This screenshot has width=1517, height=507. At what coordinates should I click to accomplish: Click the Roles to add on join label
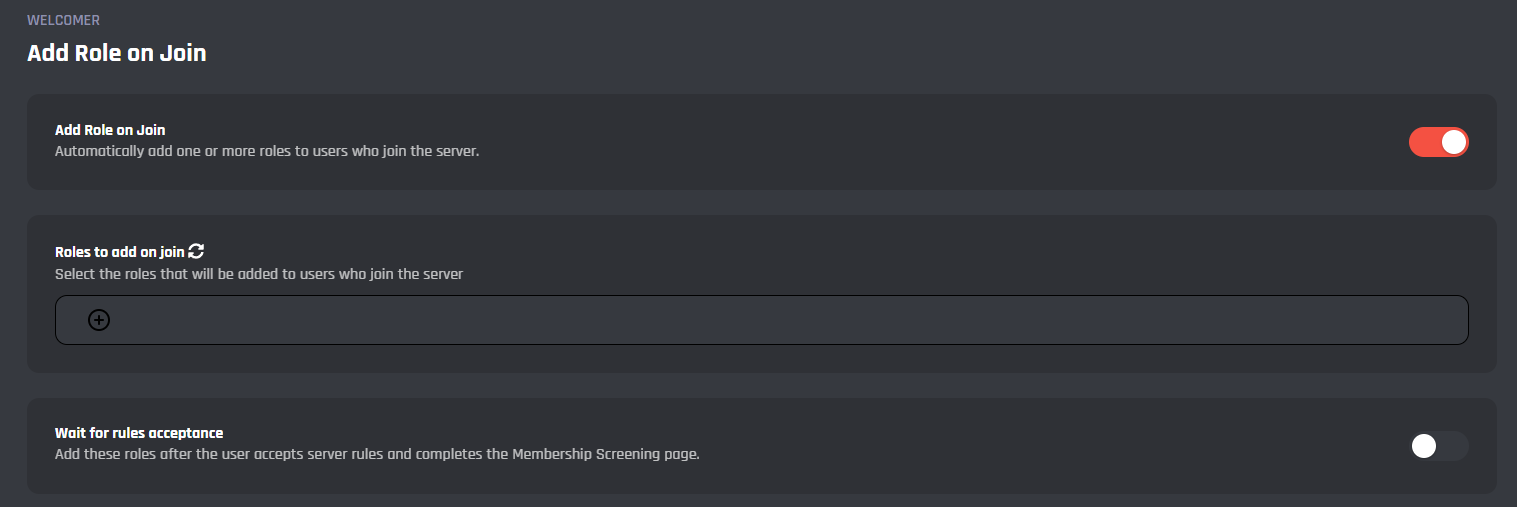click(x=120, y=252)
